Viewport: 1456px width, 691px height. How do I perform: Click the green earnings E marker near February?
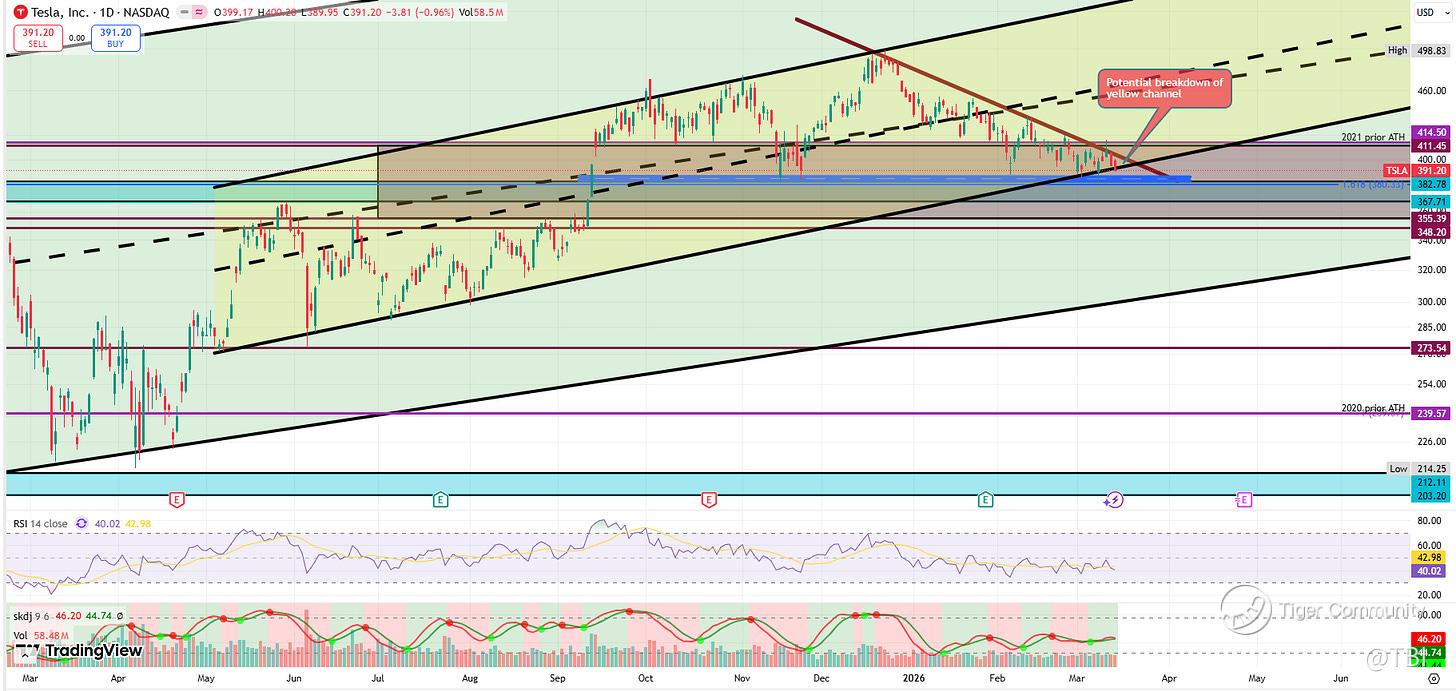985,498
